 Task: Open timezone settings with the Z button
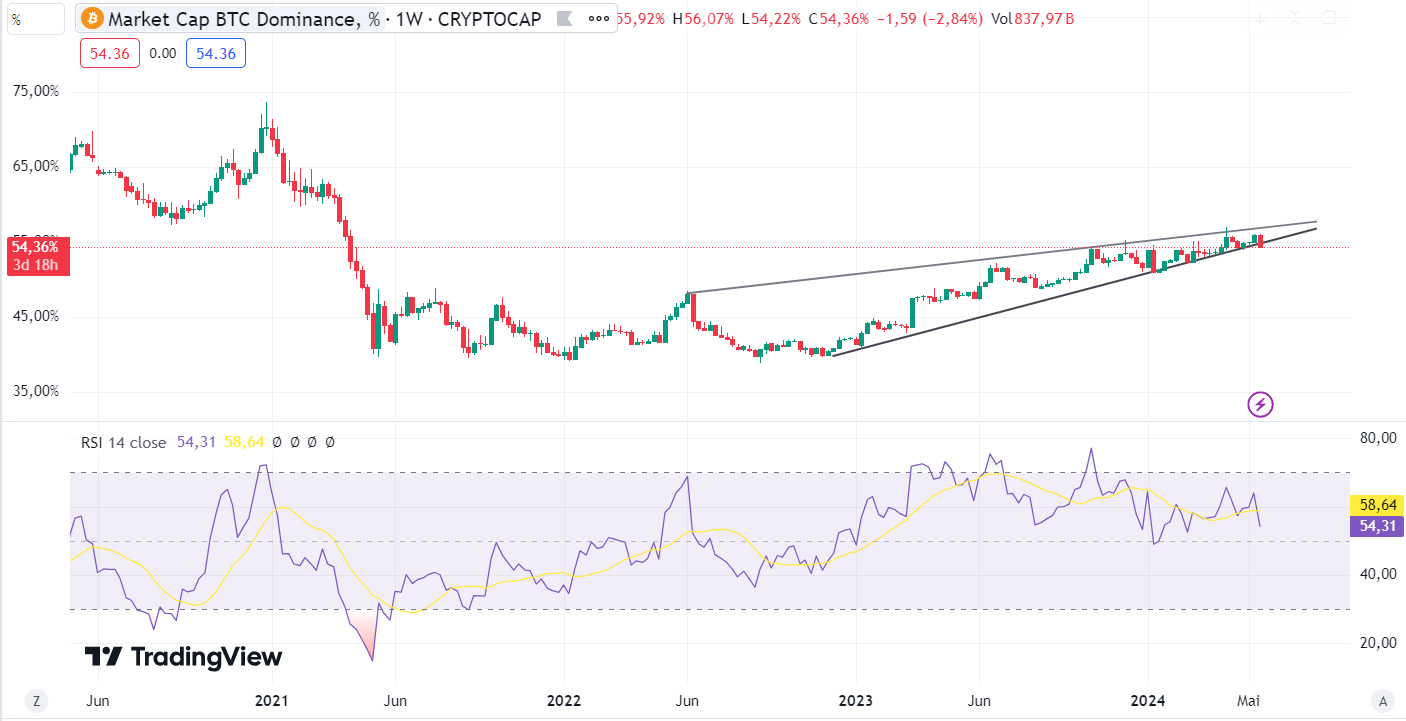pos(36,700)
